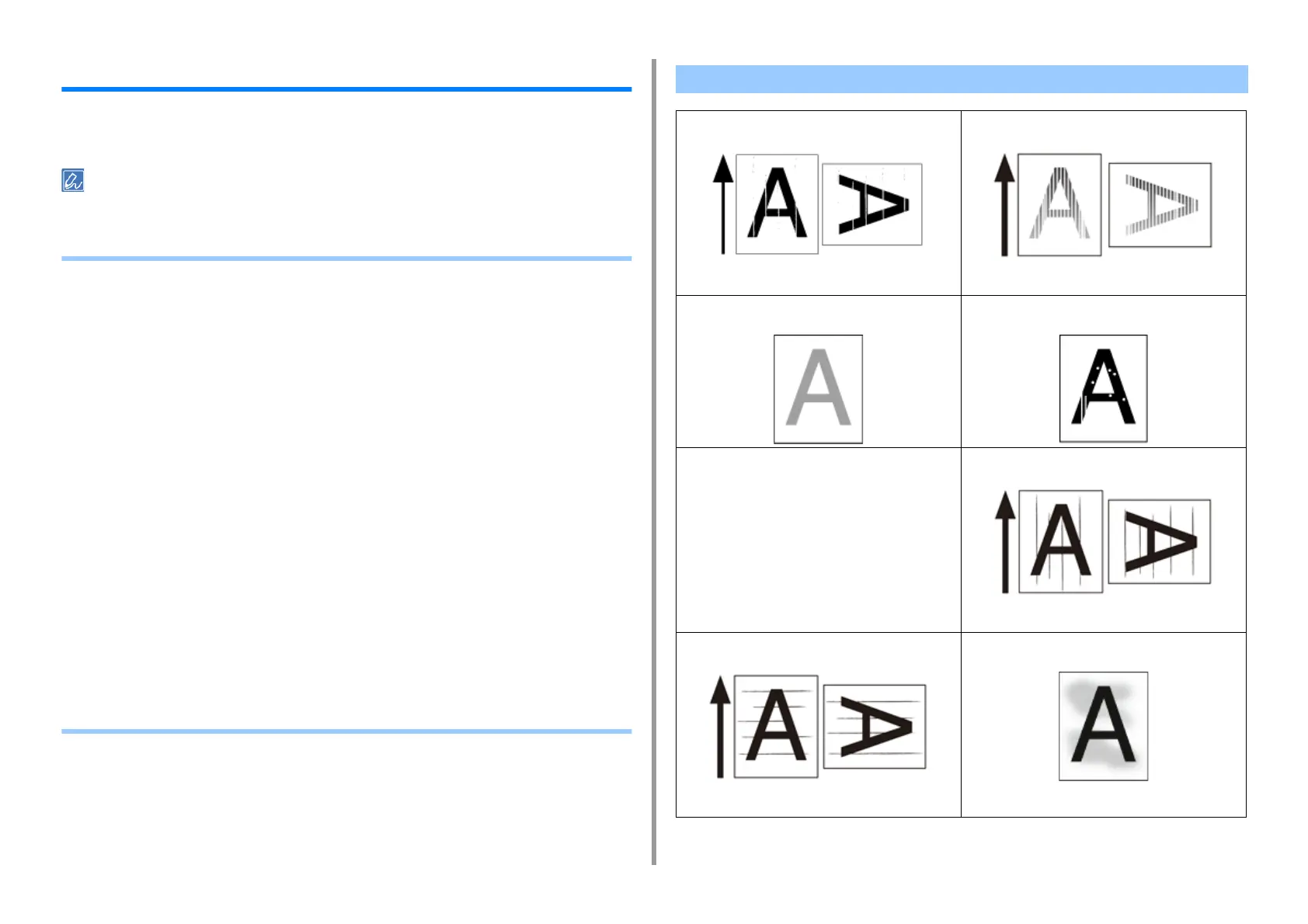Select the sideways A with white streaks

(872, 204)
